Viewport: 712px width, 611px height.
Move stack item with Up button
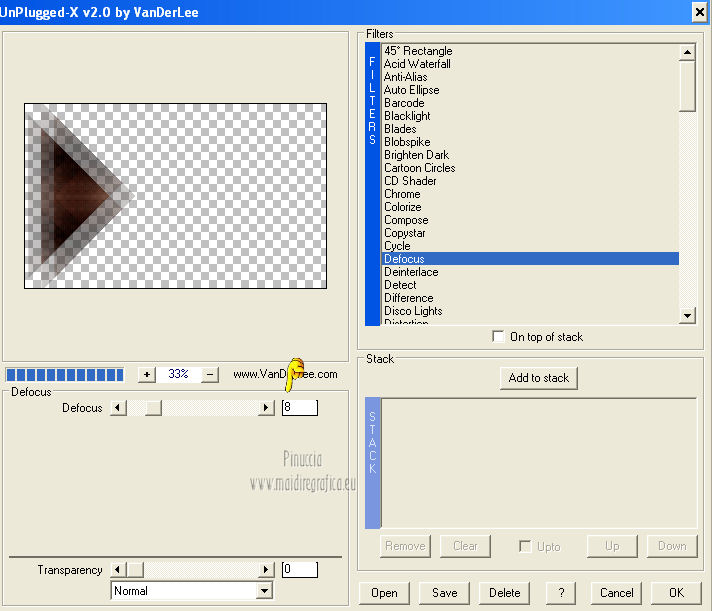pyautogui.click(x=612, y=546)
